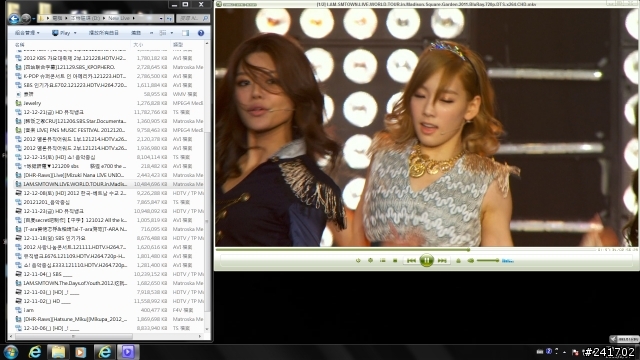Open the view options dropdown arrow

pos(171,33)
